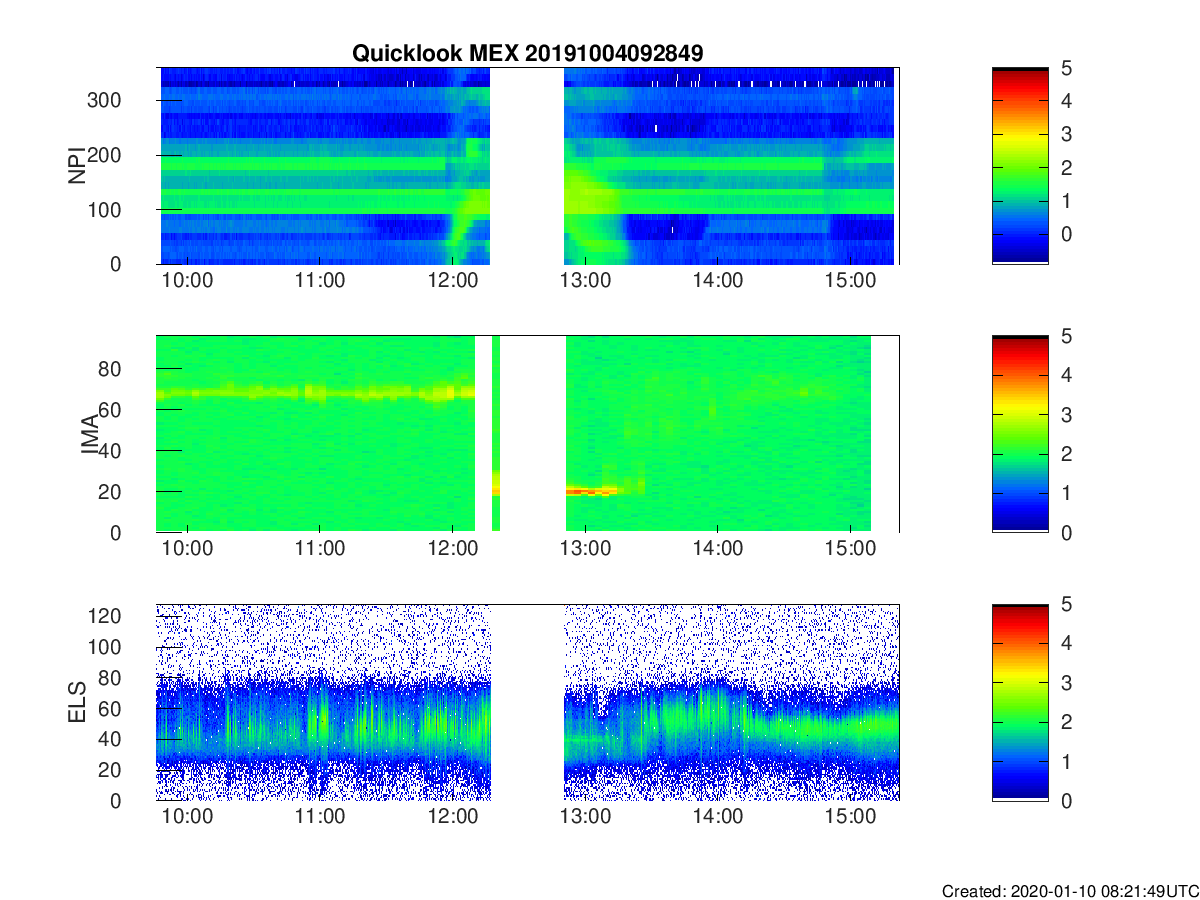Click the 10:00 tick label under ELS panel
The image size is (1200, 900).
pyautogui.click(x=187, y=818)
